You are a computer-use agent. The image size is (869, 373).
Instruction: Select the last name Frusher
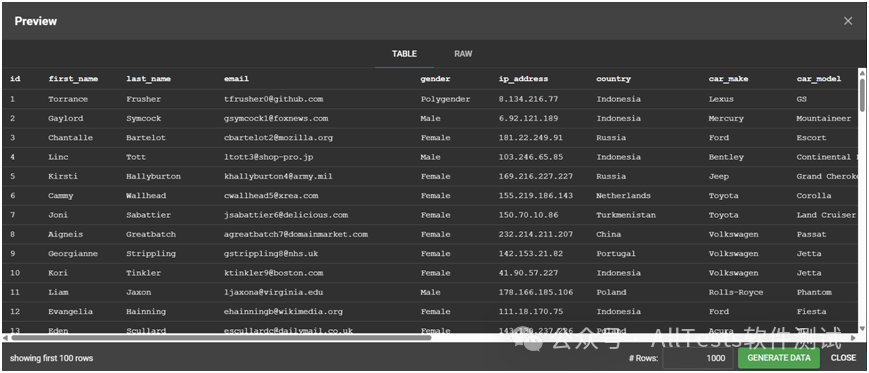coord(144,99)
